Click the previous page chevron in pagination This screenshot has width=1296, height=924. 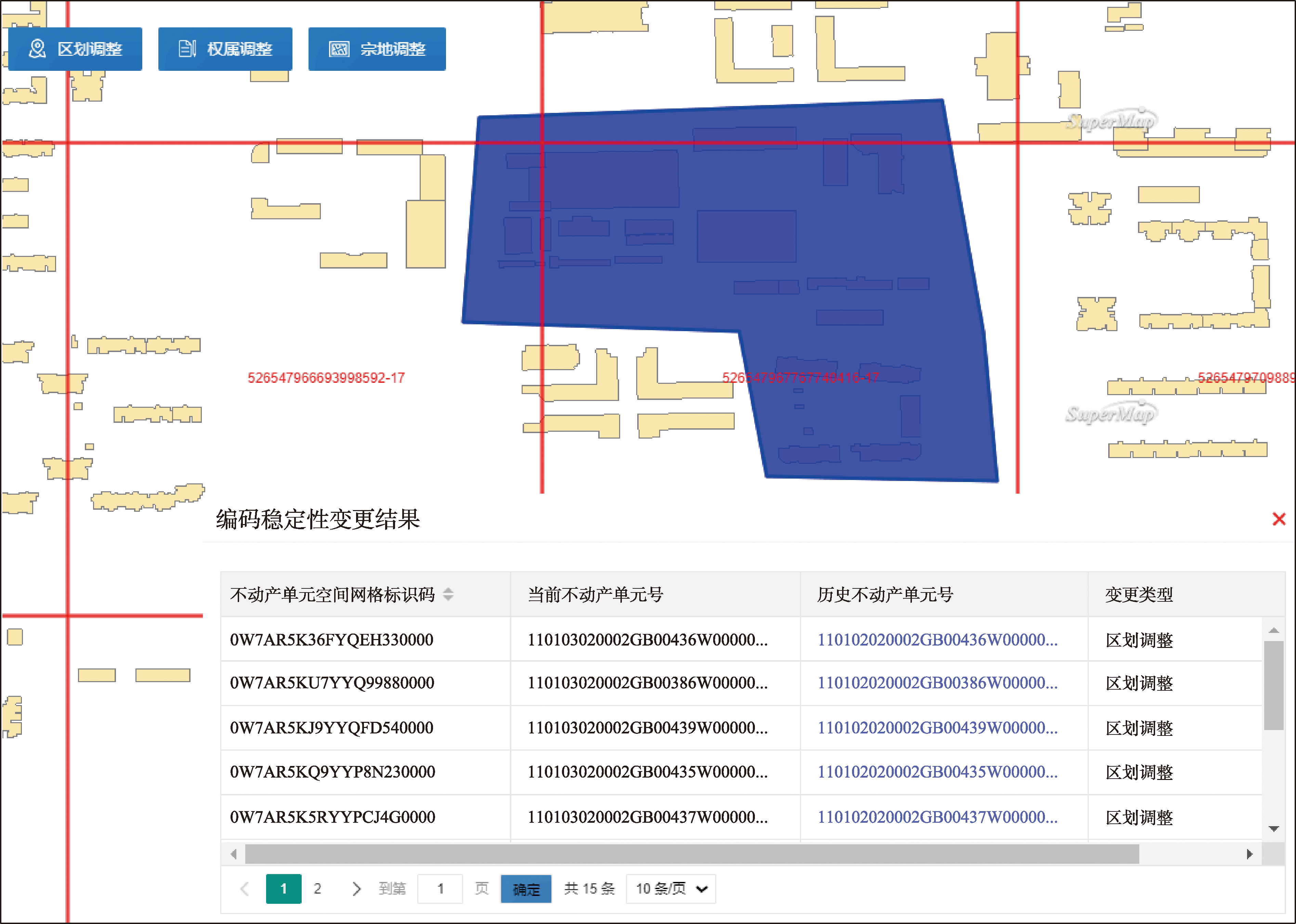pyautogui.click(x=245, y=888)
